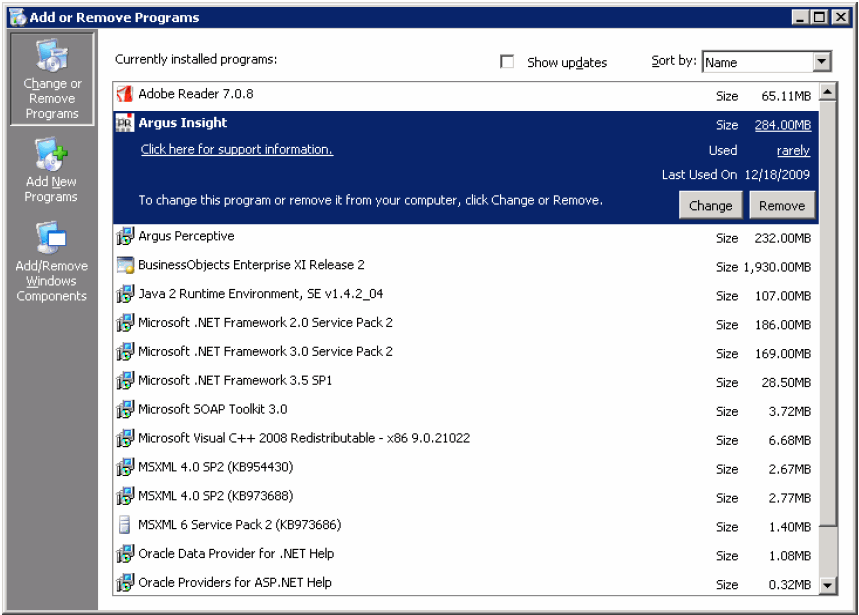Click the scrollbar up arrow
859x615 pixels.
click(827, 91)
